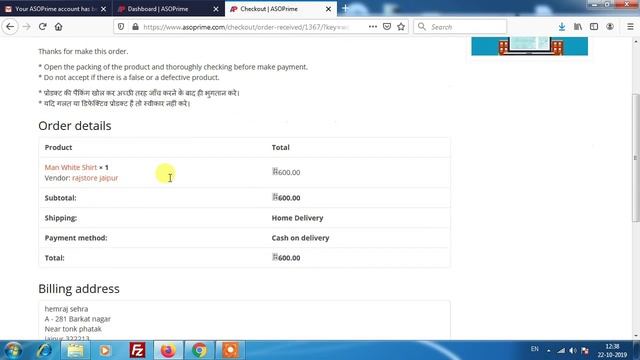The height and width of the screenshot is (360, 640).
Task: Open Google Chrome from taskbar
Action: pyautogui.click(x=199, y=350)
